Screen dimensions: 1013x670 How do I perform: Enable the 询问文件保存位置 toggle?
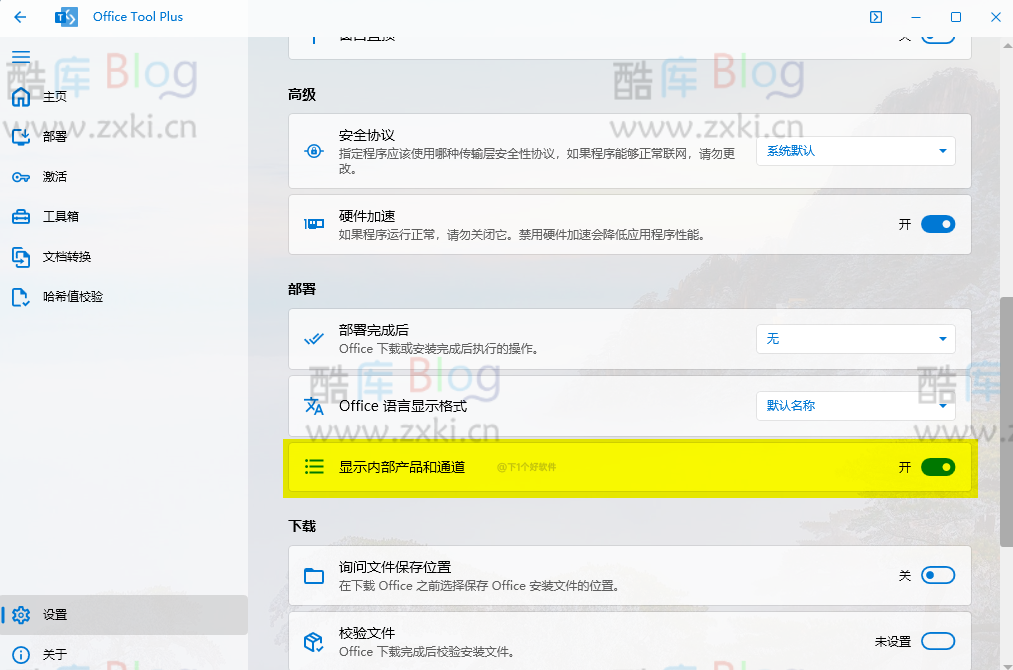click(x=937, y=574)
